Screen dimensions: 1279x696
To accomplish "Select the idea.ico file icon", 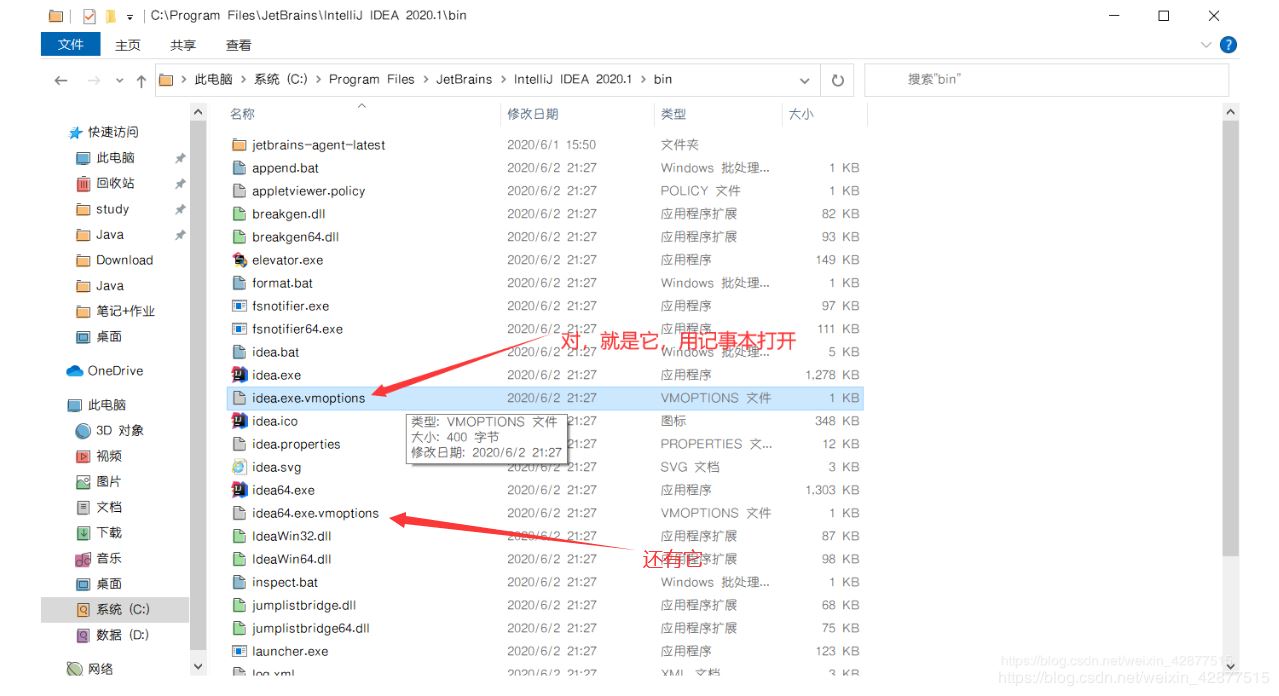I will coord(239,421).
